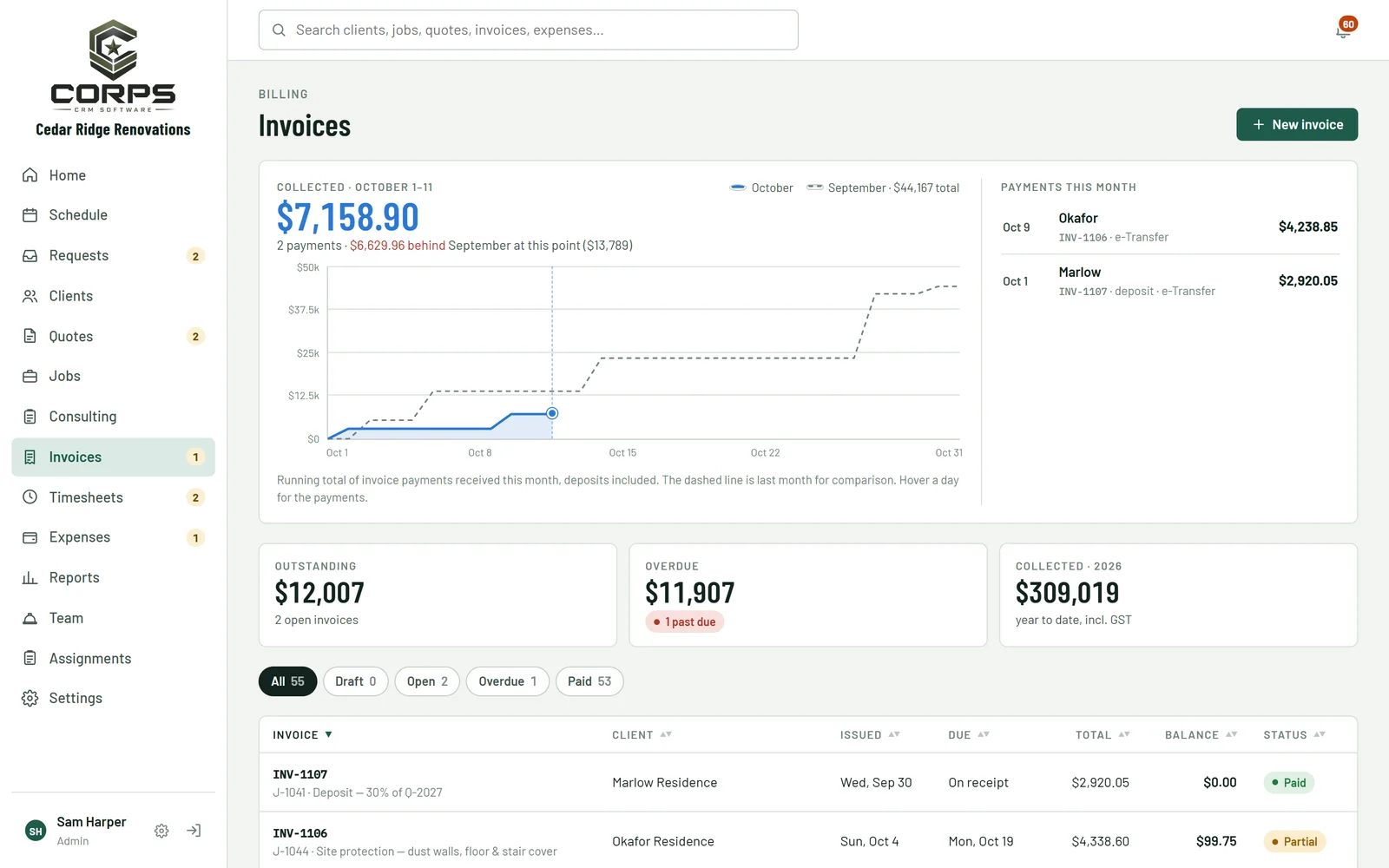Click the Mon, Oct 19 due date
This screenshot has width=1389, height=868.
click(x=981, y=842)
